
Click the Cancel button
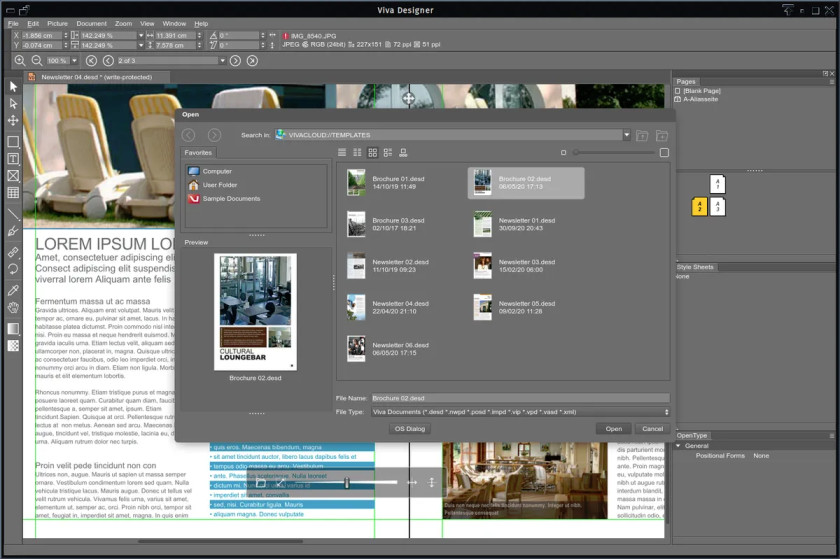(x=652, y=429)
